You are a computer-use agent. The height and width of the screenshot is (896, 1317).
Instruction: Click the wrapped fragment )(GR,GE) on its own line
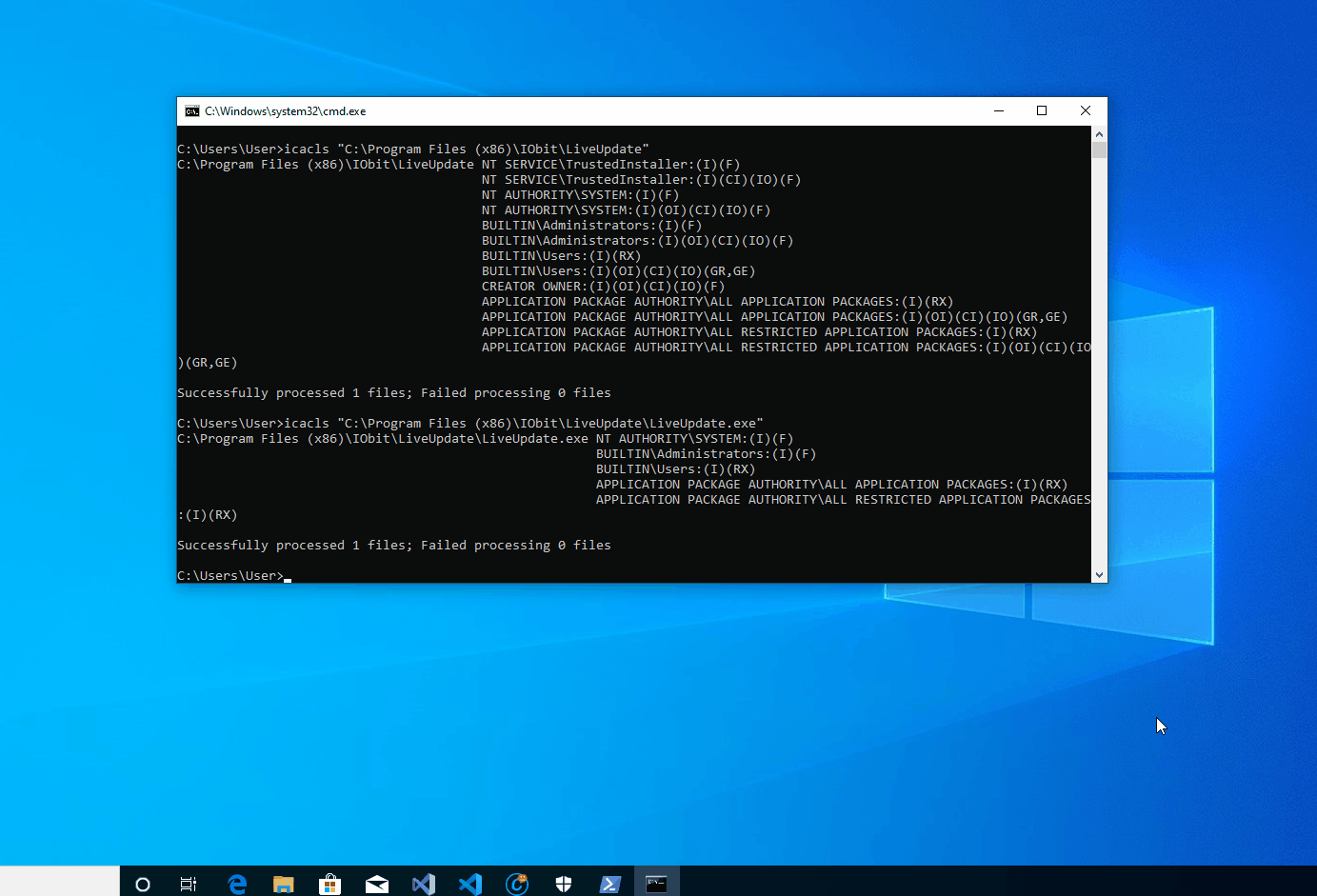point(208,363)
